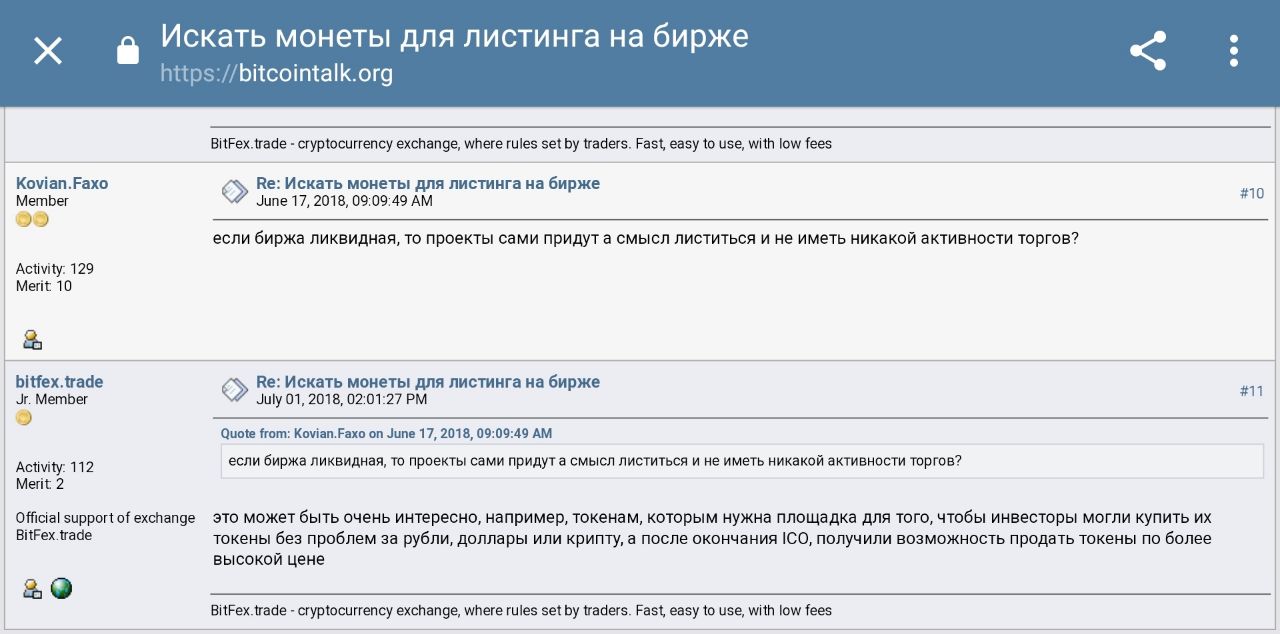Image resolution: width=1280 pixels, height=634 pixels.
Task: Click Kovian.Faxo's gold coin rank icons
Action: [x=32, y=220]
